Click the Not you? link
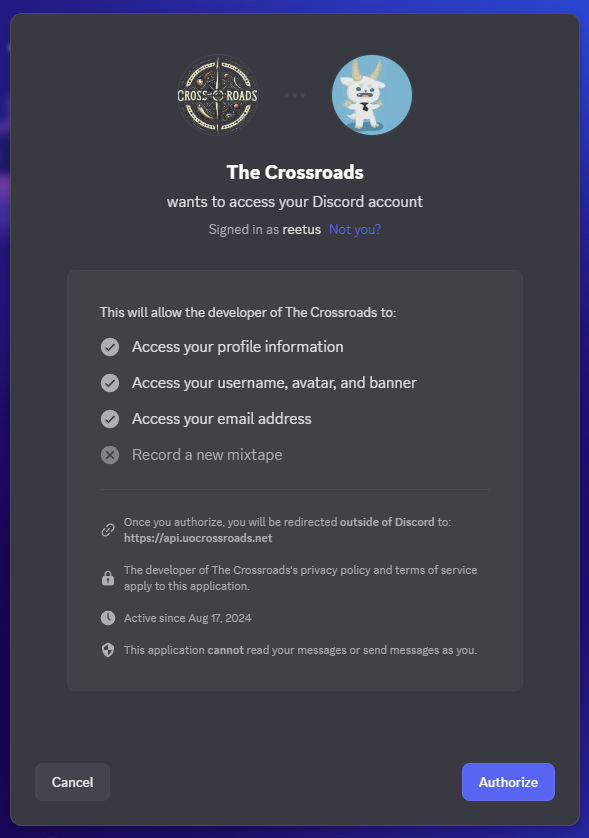This screenshot has width=589, height=838. coord(355,229)
